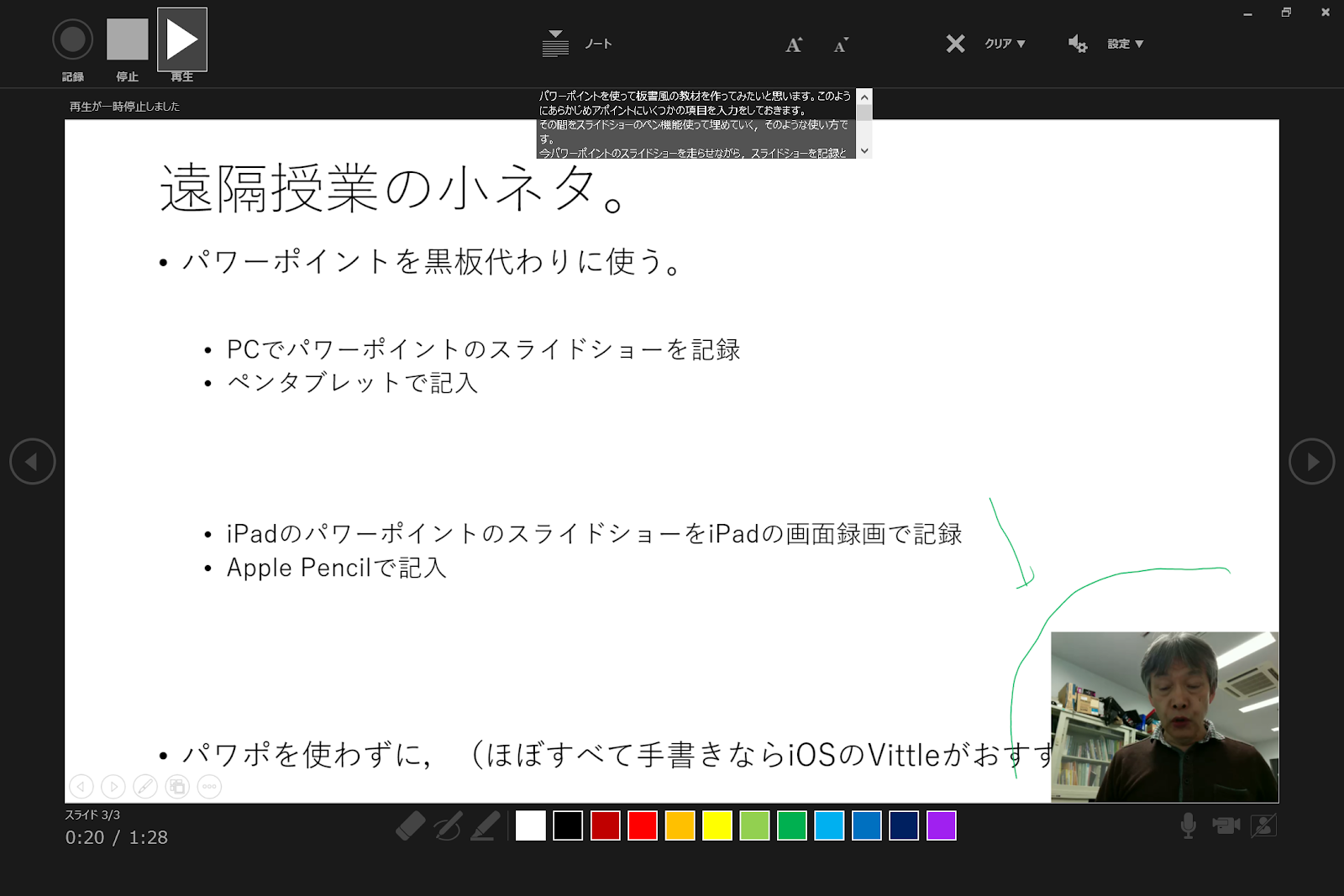Choose the light green ink color
Viewport: 1344px width, 896px height.
(x=754, y=825)
